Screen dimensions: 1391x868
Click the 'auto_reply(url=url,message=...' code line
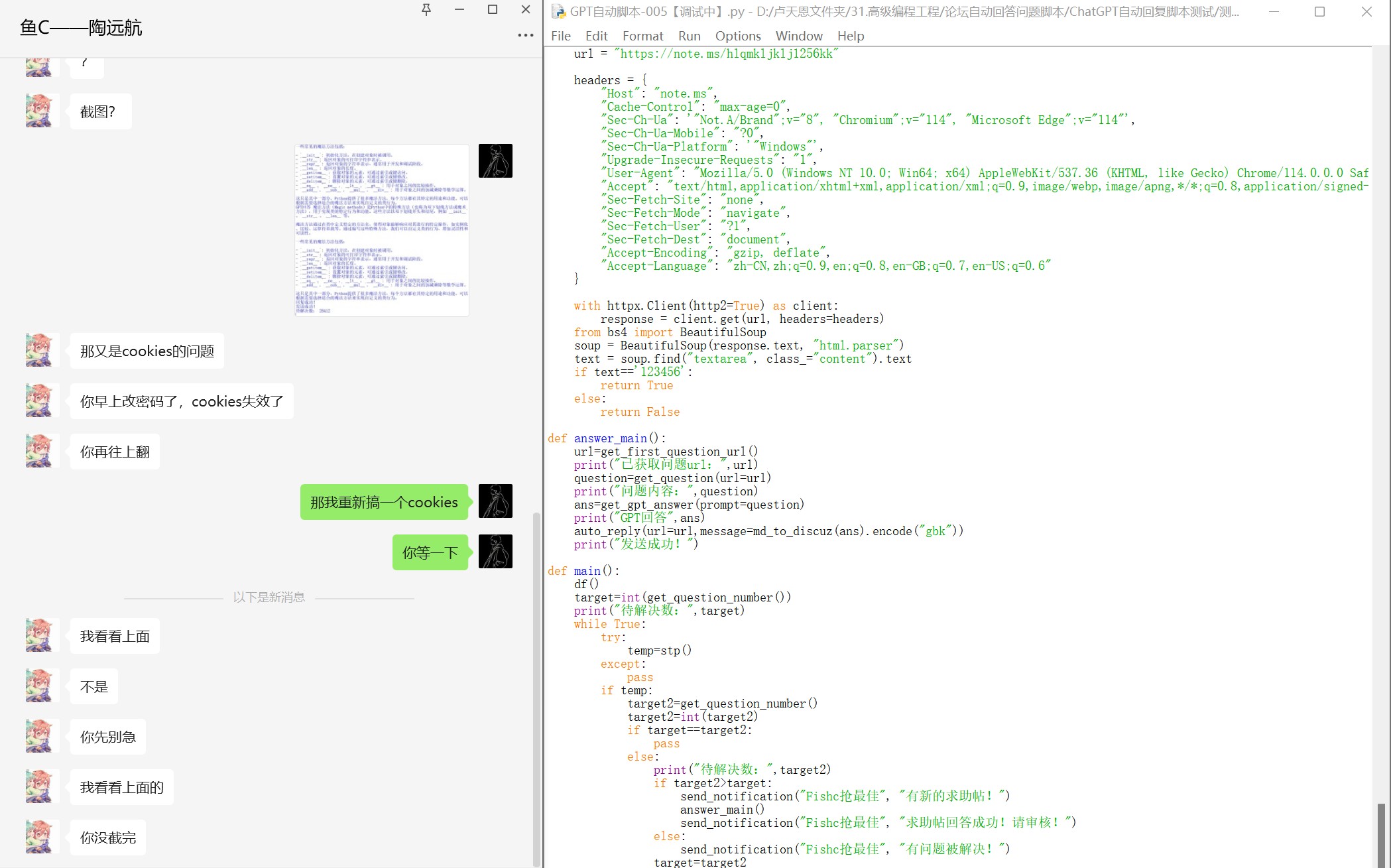click(x=769, y=531)
